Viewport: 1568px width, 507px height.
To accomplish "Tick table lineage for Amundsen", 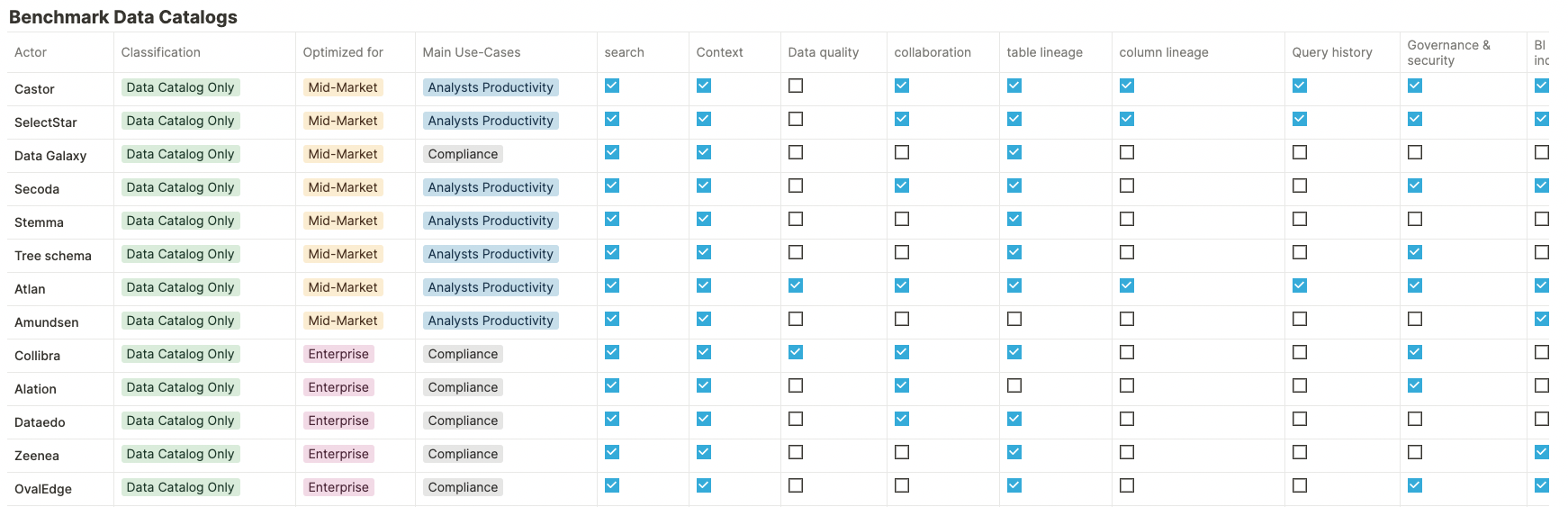I will pyautogui.click(x=1014, y=320).
